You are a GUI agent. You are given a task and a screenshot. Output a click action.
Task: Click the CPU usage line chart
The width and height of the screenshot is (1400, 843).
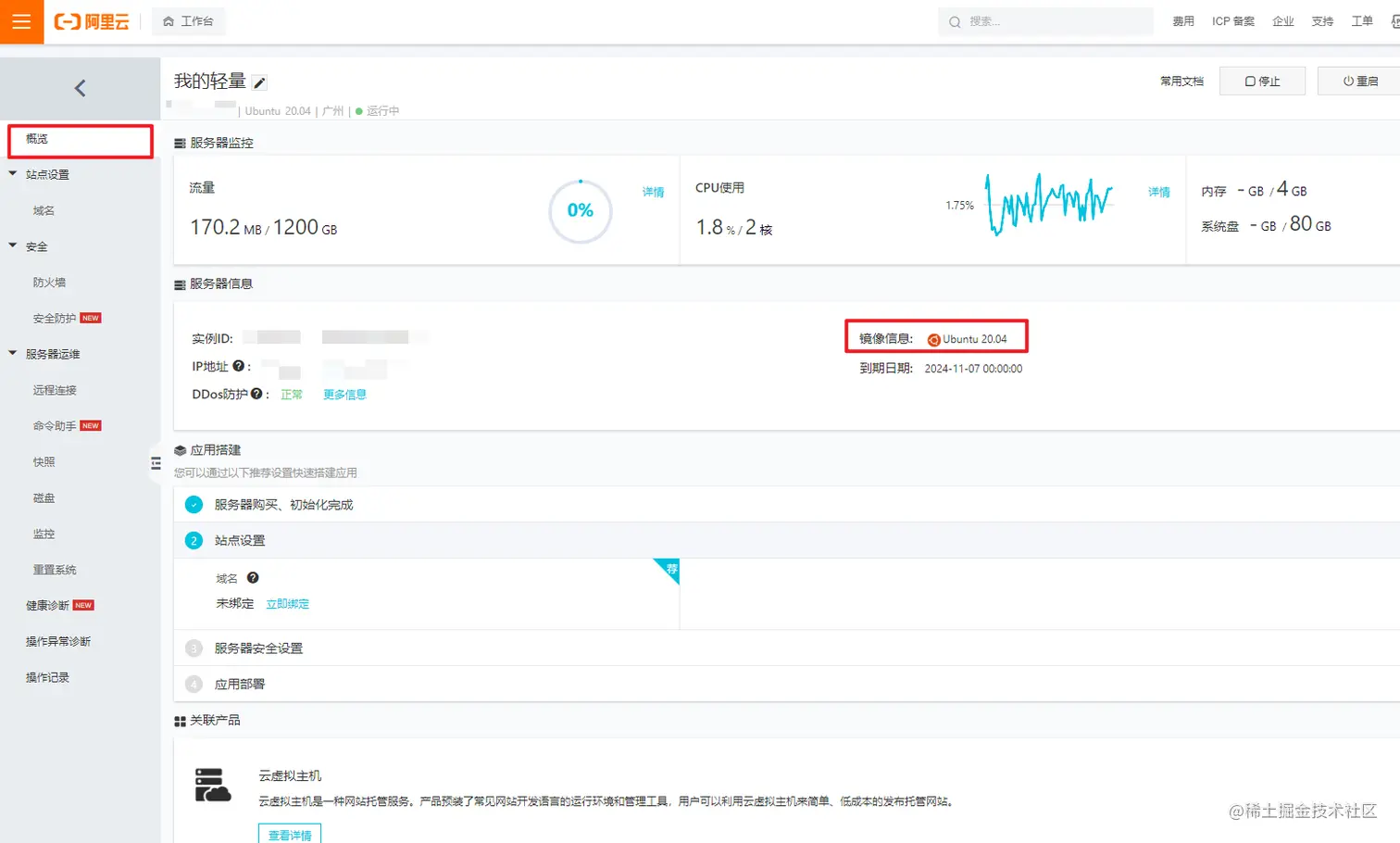tap(1049, 204)
